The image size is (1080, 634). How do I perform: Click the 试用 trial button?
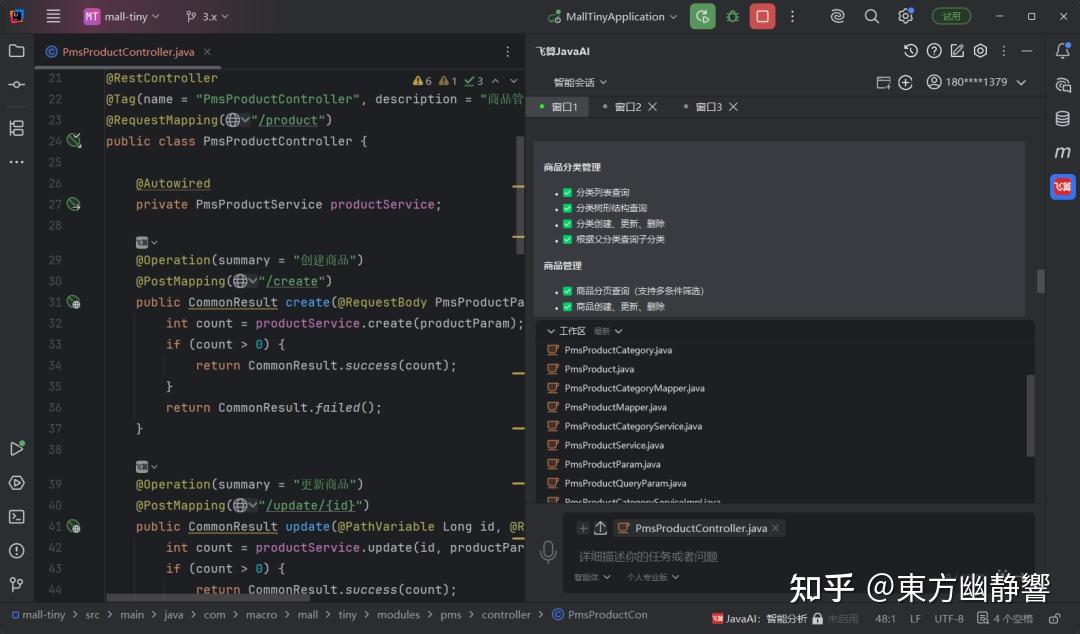tap(951, 16)
